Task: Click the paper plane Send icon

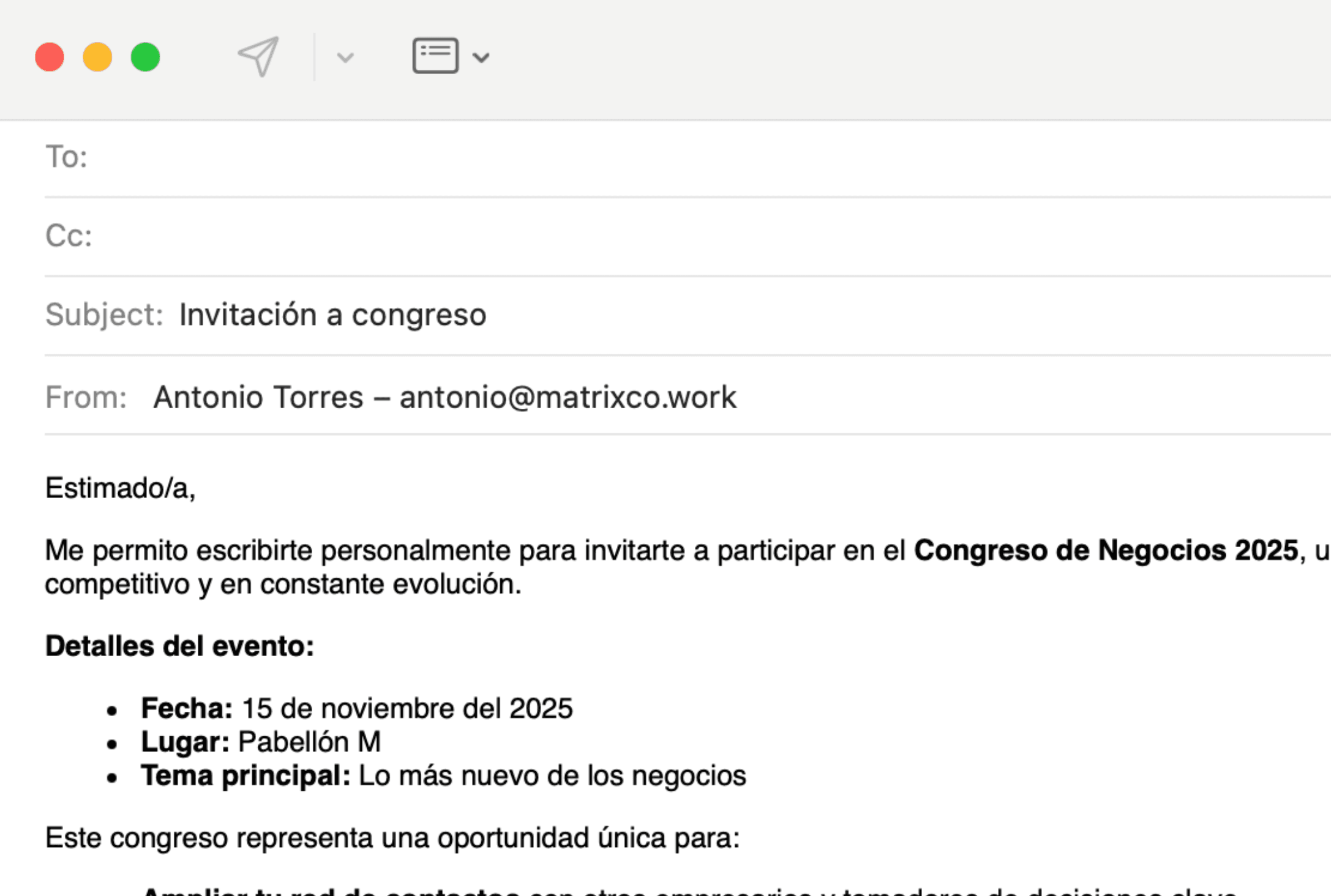Action: point(258,56)
